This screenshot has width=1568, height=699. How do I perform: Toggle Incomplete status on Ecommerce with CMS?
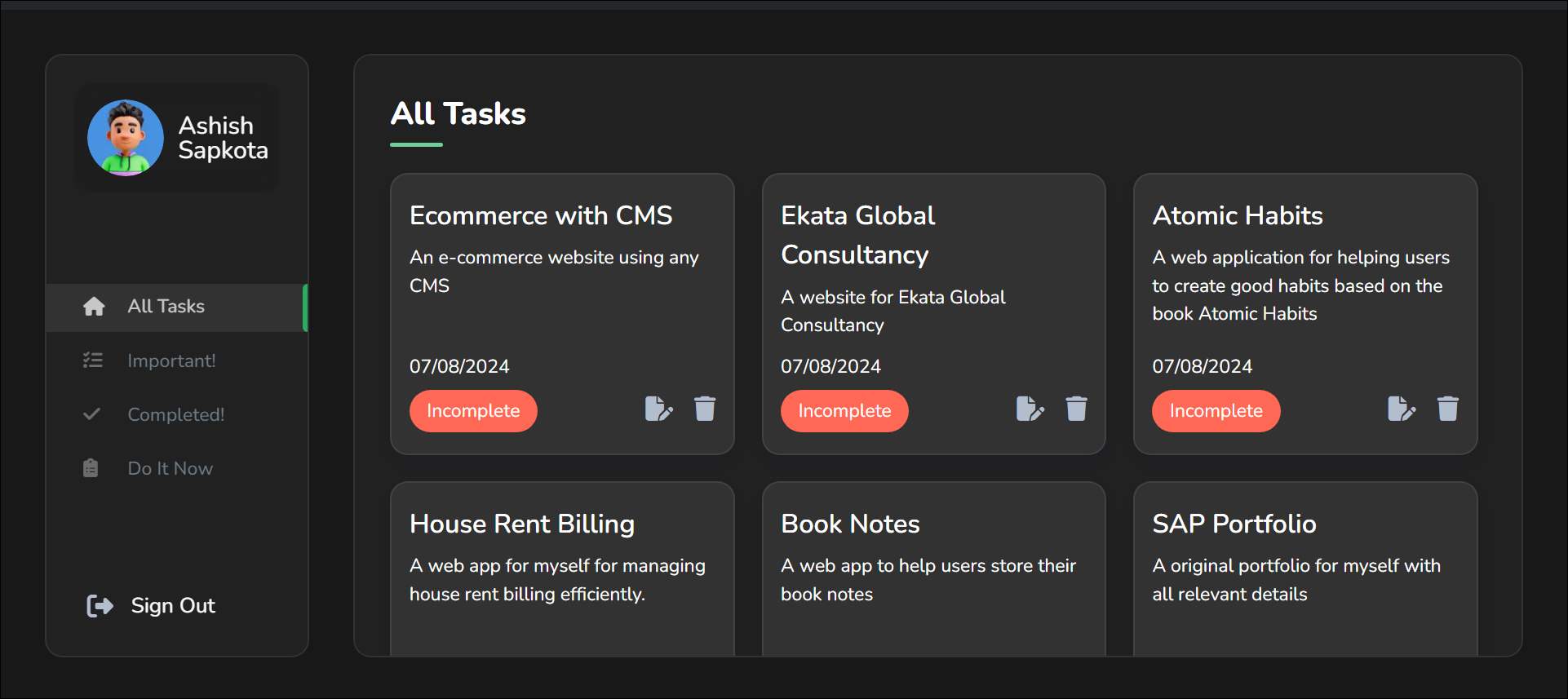click(473, 411)
